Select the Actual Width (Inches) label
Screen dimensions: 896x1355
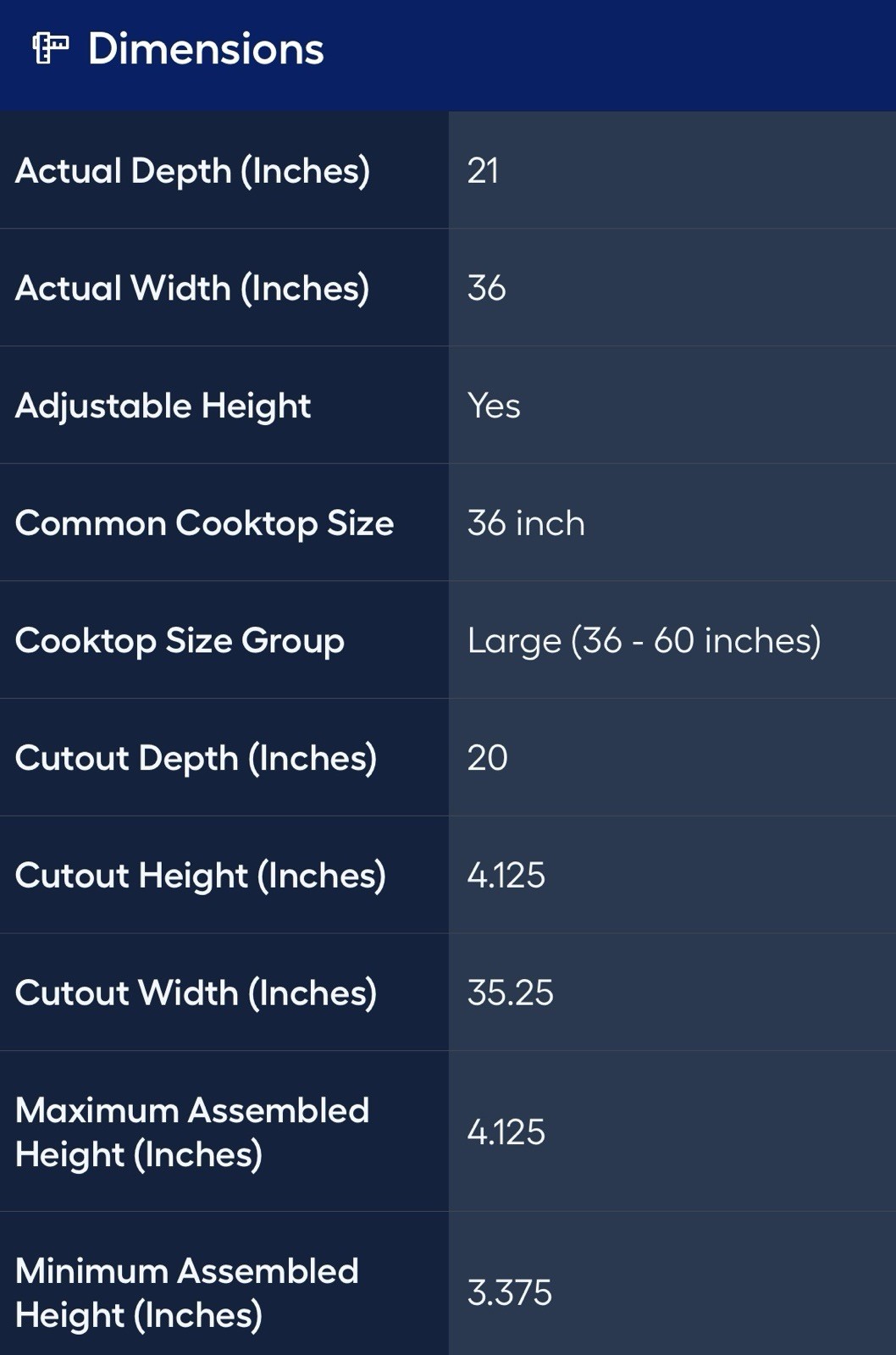point(192,288)
